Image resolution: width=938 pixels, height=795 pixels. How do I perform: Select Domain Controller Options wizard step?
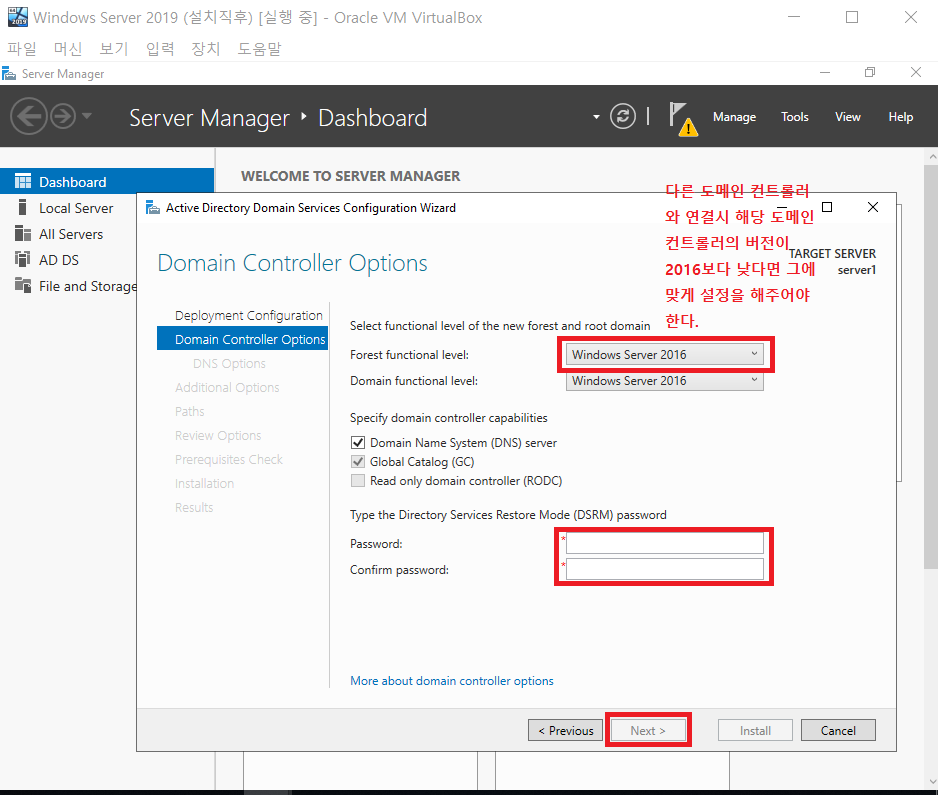(x=242, y=339)
